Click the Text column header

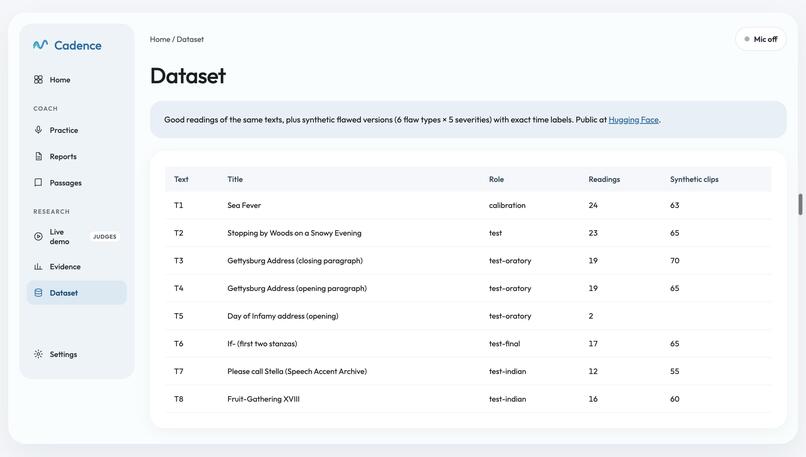coord(181,179)
